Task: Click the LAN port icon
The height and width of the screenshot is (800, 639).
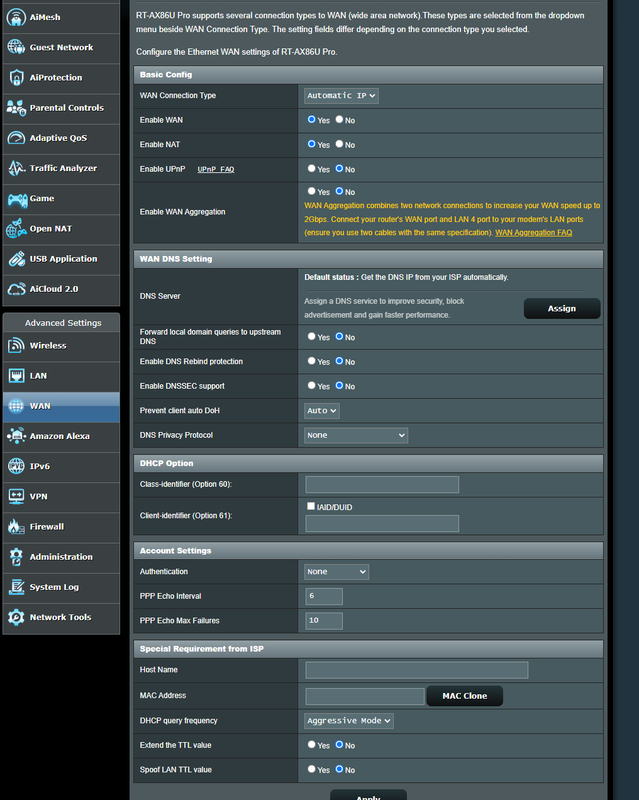Action: click(x=16, y=376)
